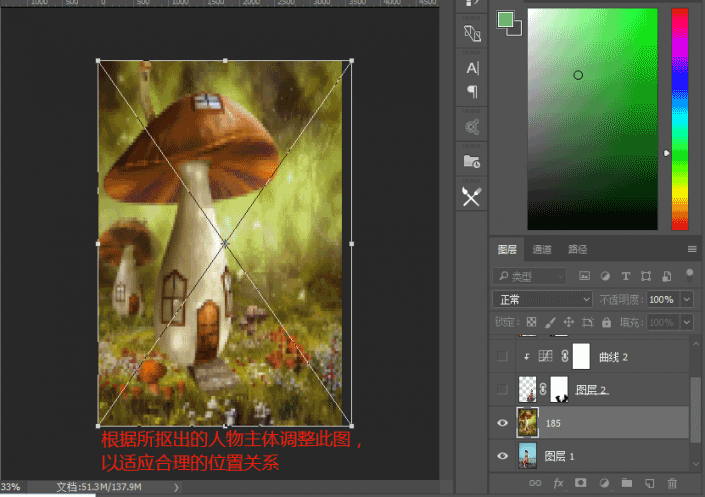The height and width of the screenshot is (497, 705).
Task: Add layer mask icon
Action: pos(580,483)
